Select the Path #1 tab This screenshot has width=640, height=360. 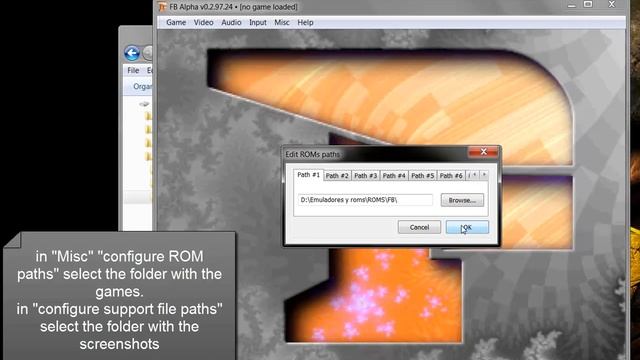308,175
